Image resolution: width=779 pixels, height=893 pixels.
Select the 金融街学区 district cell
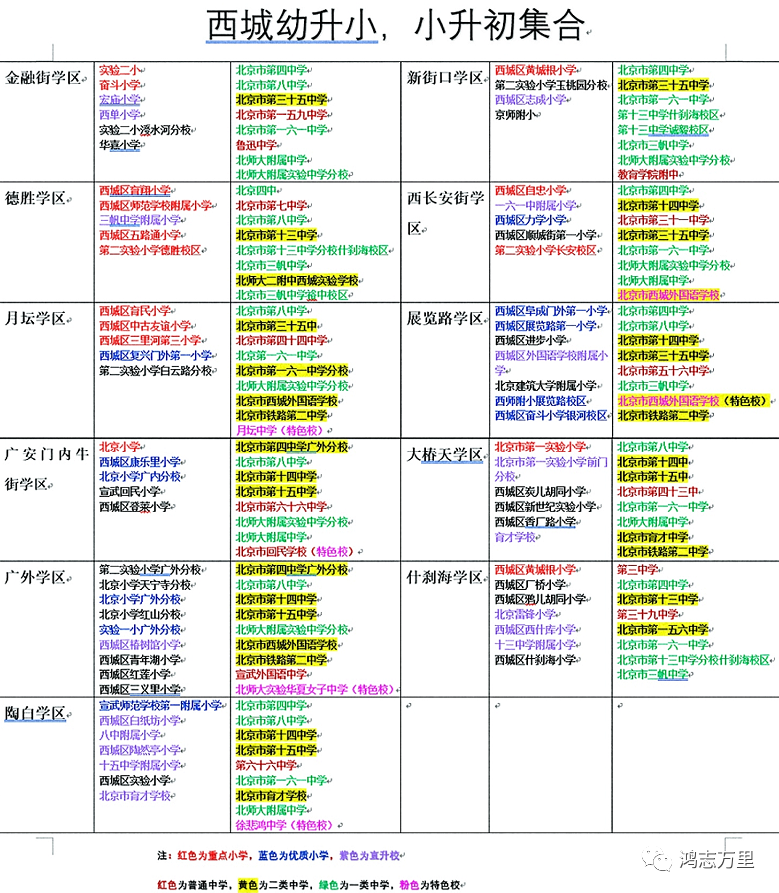[47, 121]
